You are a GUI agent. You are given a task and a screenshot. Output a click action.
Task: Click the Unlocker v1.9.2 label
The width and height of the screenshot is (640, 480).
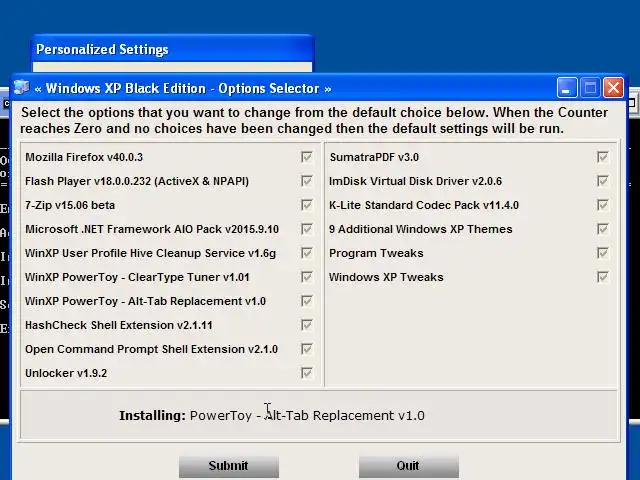(x=66, y=373)
